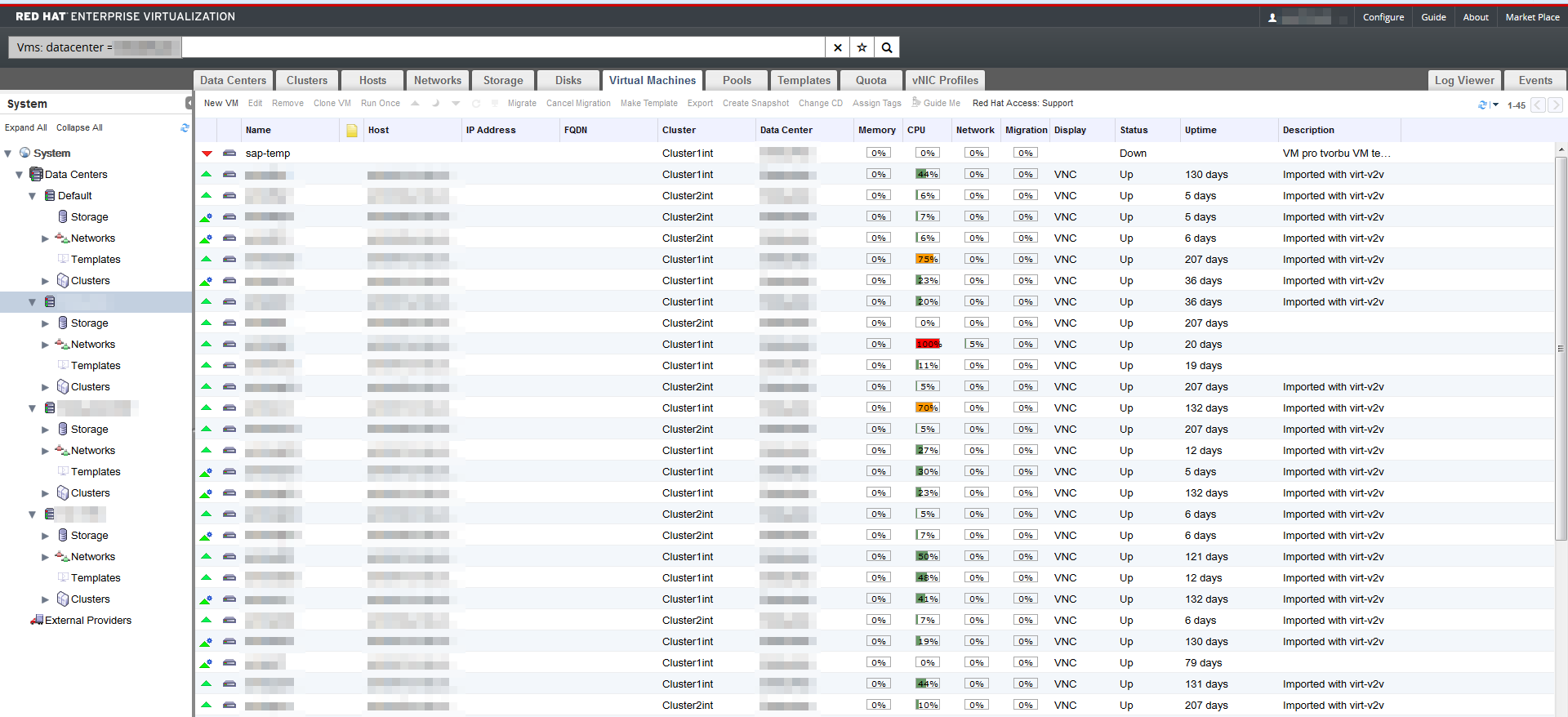This screenshot has width=1568, height=717.
Task: Expand Networks under Default data center
Action: pyautogui.click(x=46, y=238)
